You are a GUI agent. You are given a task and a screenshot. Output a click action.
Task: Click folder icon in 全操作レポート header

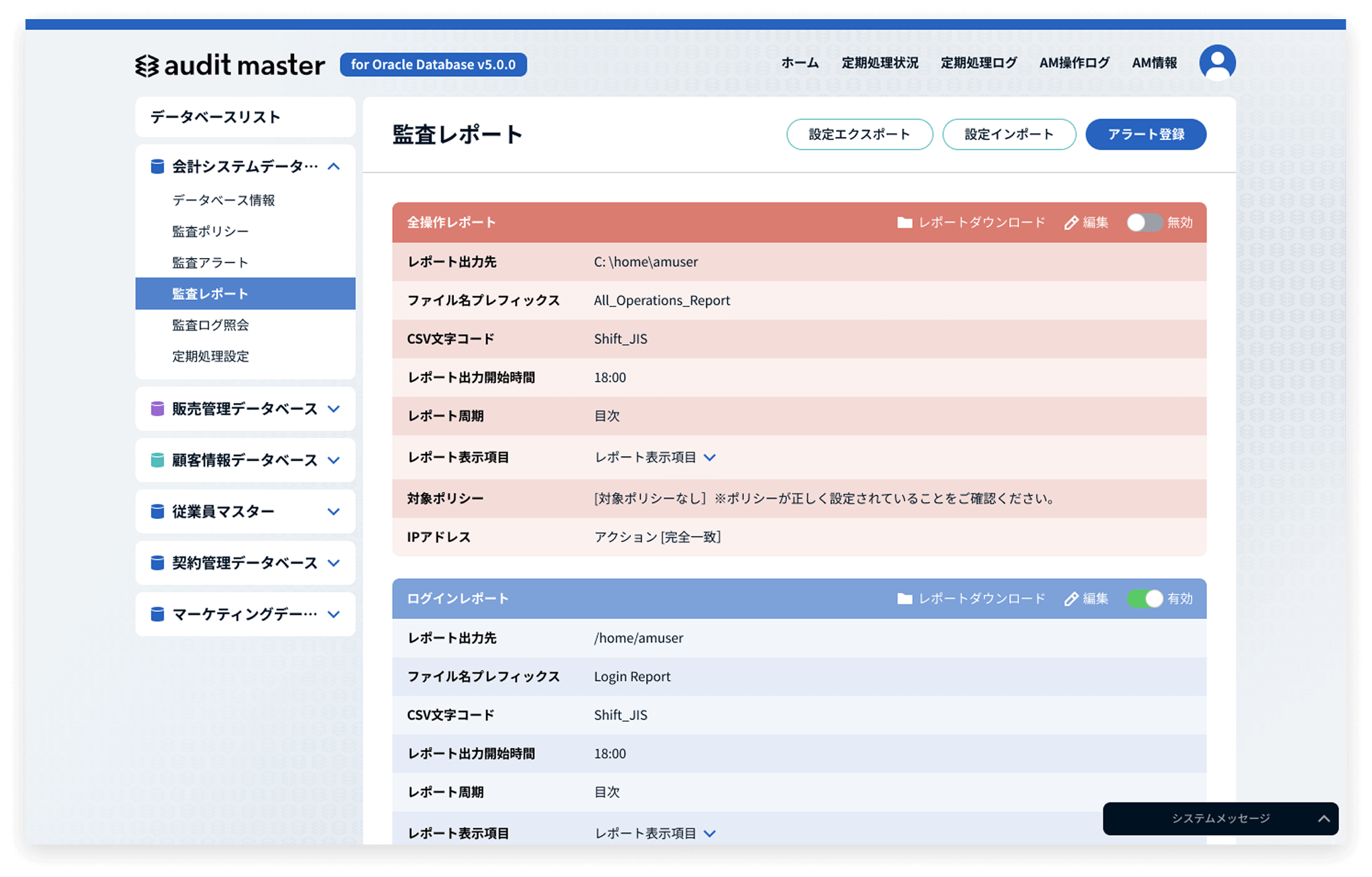point(904,222)
